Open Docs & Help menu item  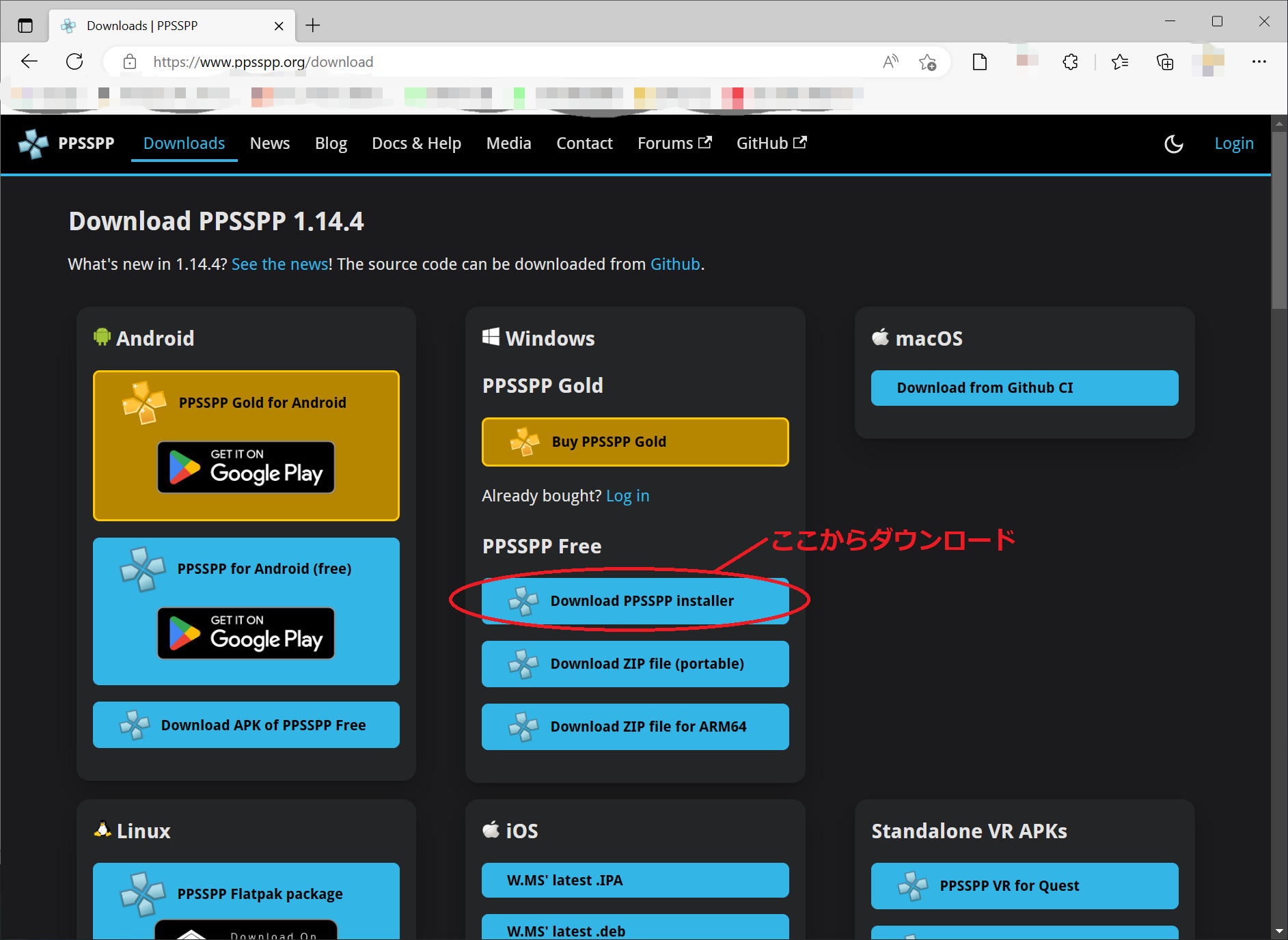click(x=416, y=143)
